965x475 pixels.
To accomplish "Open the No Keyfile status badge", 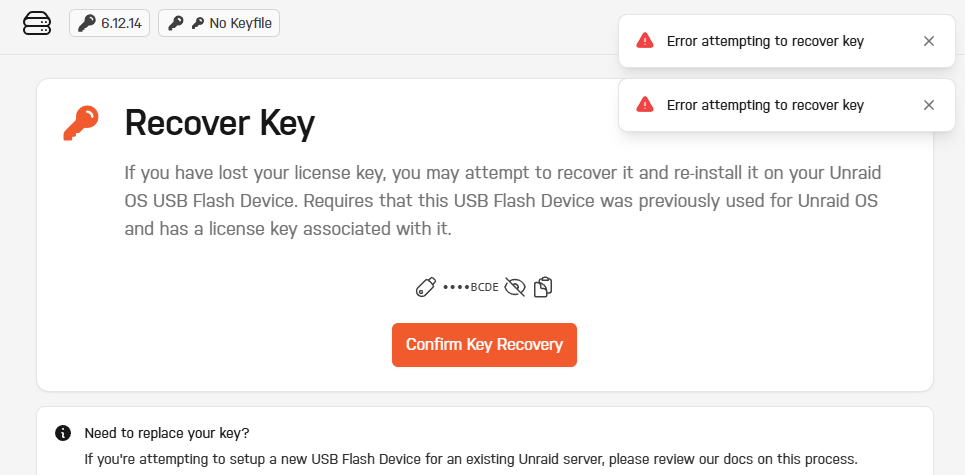I will (219, 23).
